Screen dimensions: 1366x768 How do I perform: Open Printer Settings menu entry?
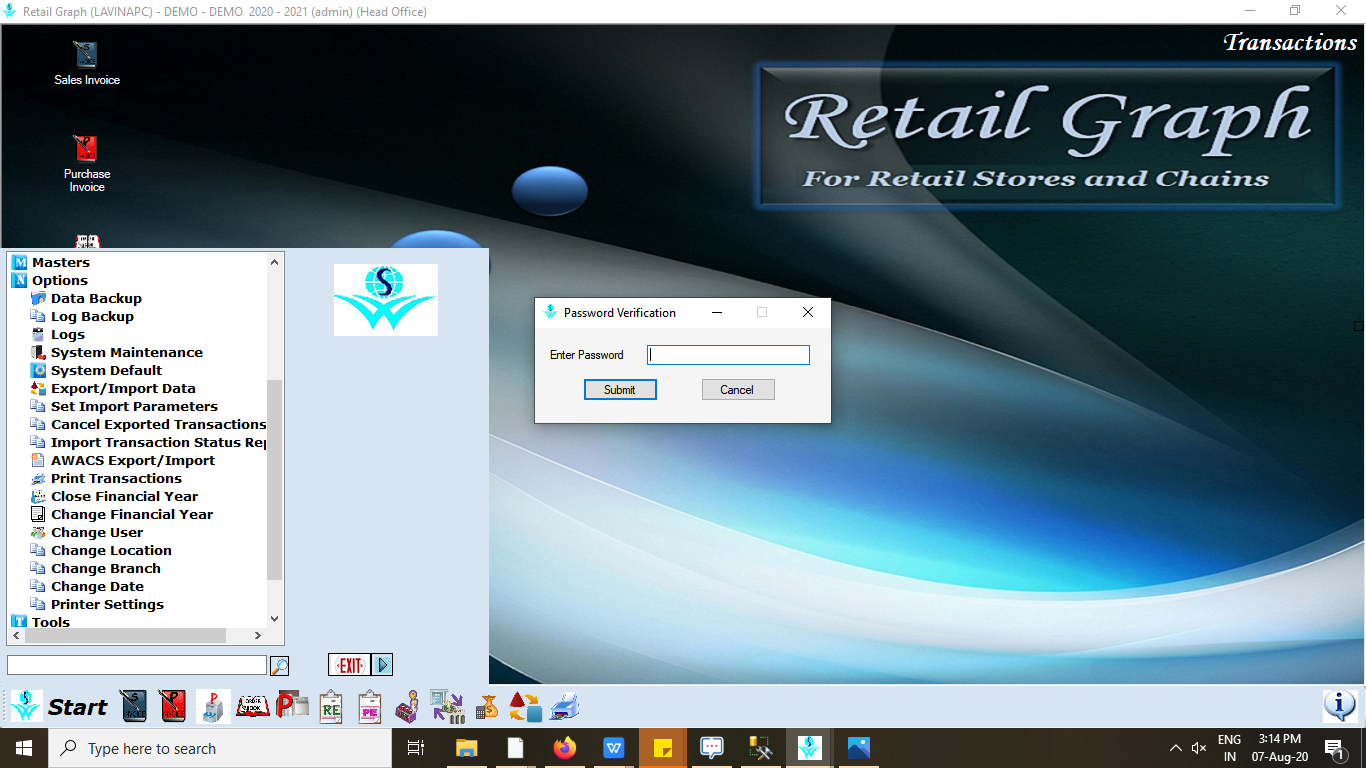[x=107, y=605]
